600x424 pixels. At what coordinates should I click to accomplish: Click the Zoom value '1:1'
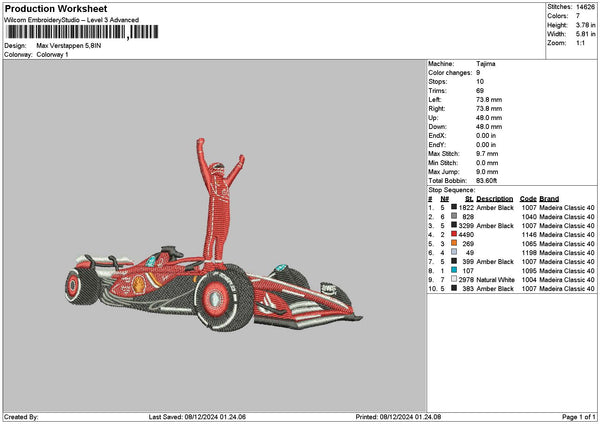[x=580, y=43]
